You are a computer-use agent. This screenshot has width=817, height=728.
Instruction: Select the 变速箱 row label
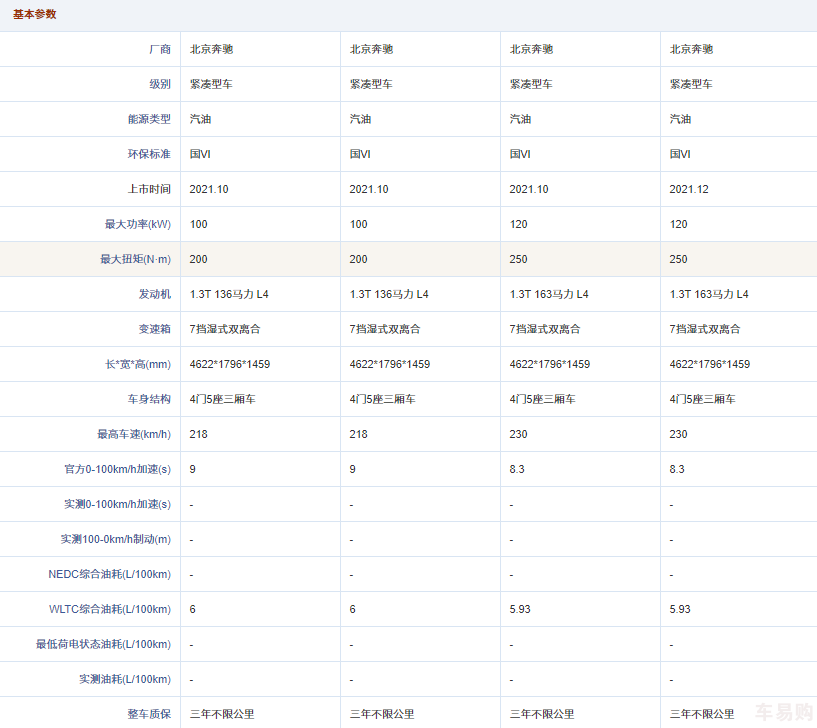pyautogui.click(x=154, y=329)
